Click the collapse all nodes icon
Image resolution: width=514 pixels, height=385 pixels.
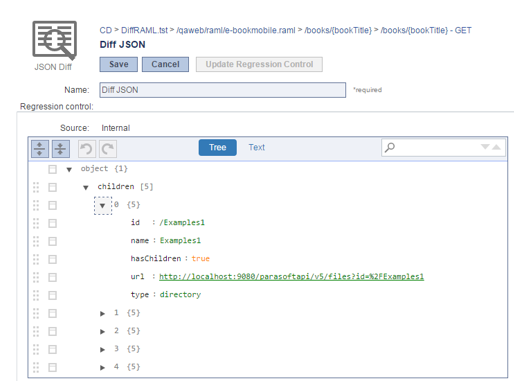click(x=61, y=149)
